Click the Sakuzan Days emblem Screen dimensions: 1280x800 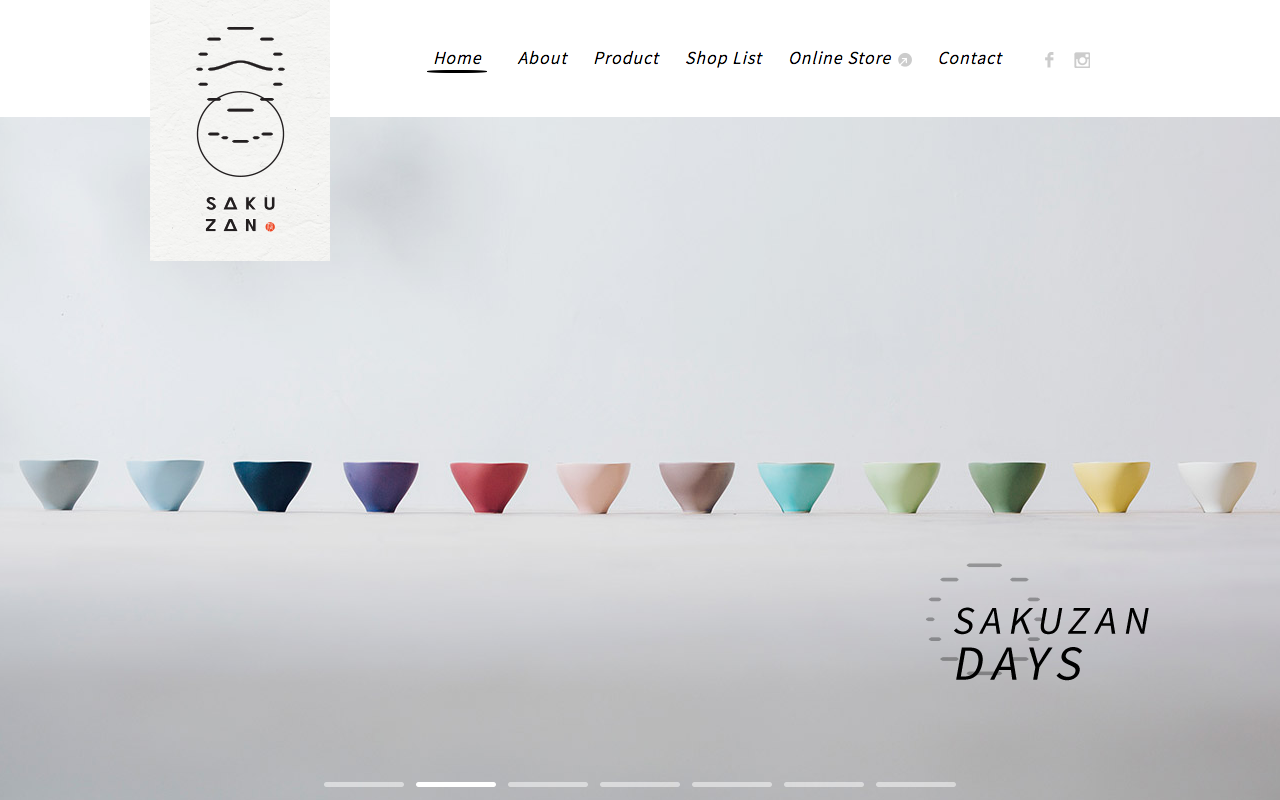(x=1040, y=623)
